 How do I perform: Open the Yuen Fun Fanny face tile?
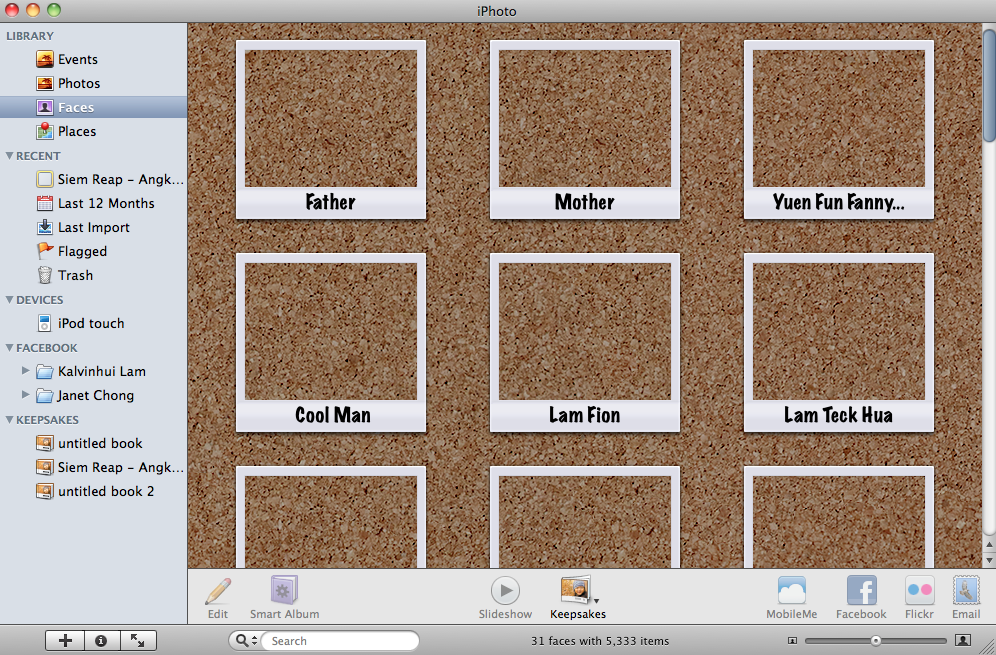(x=839, y=130)
